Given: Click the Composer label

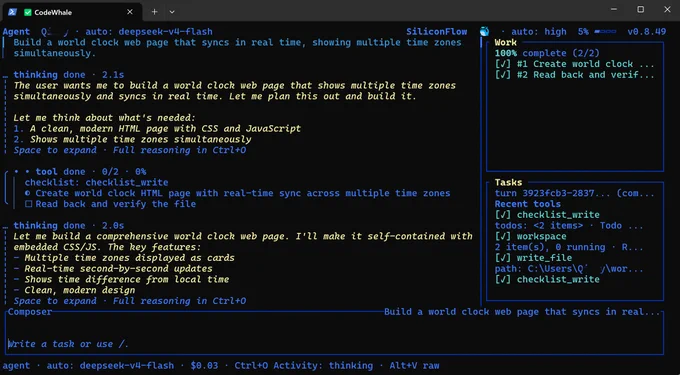Looking at the screenshot, I should click(x=30, y=312).
